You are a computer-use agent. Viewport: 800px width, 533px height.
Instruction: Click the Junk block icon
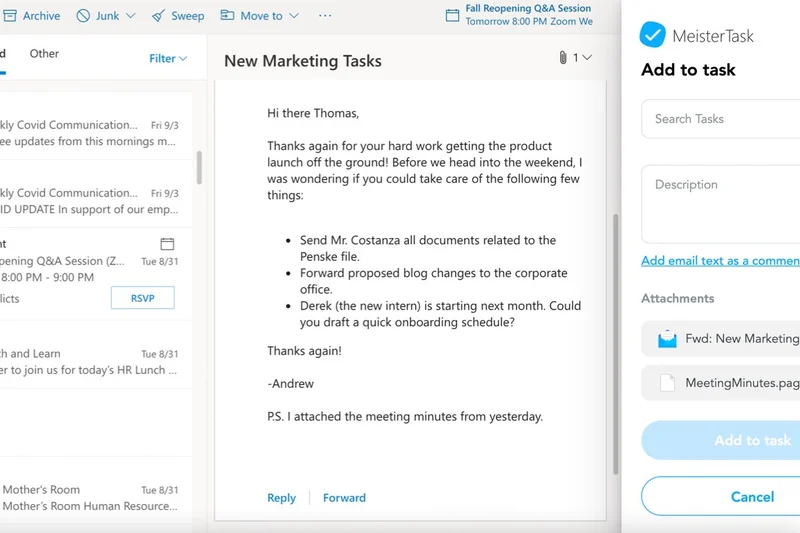pyautogui.click(x=84, y=16)
